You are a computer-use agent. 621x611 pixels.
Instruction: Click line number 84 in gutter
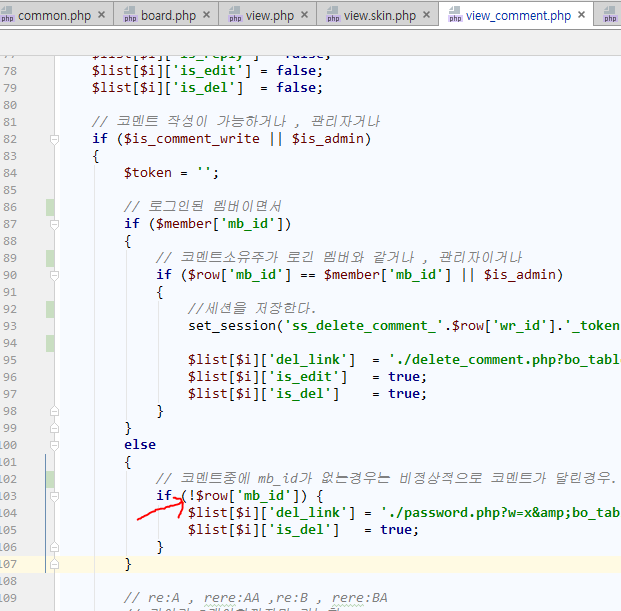tap(10, 173)
